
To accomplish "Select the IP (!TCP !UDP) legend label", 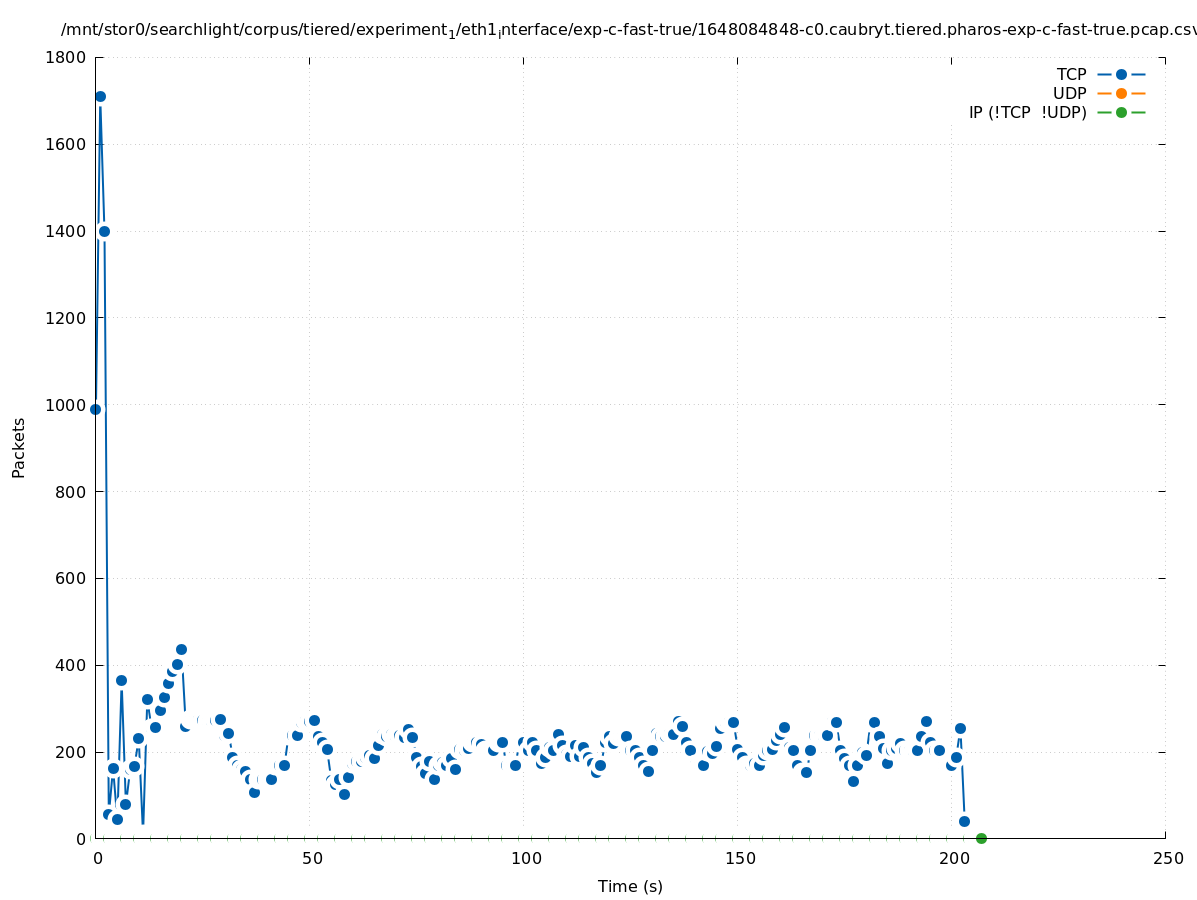I will (x=1027, y=113).
